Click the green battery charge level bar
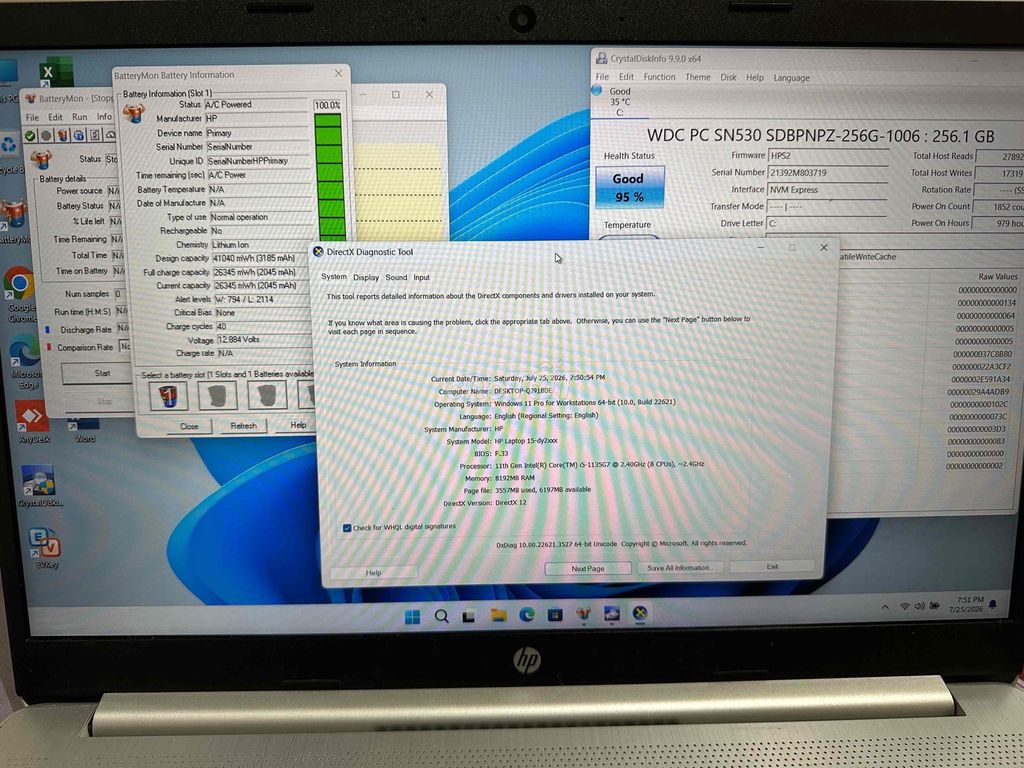 (328, 178)
